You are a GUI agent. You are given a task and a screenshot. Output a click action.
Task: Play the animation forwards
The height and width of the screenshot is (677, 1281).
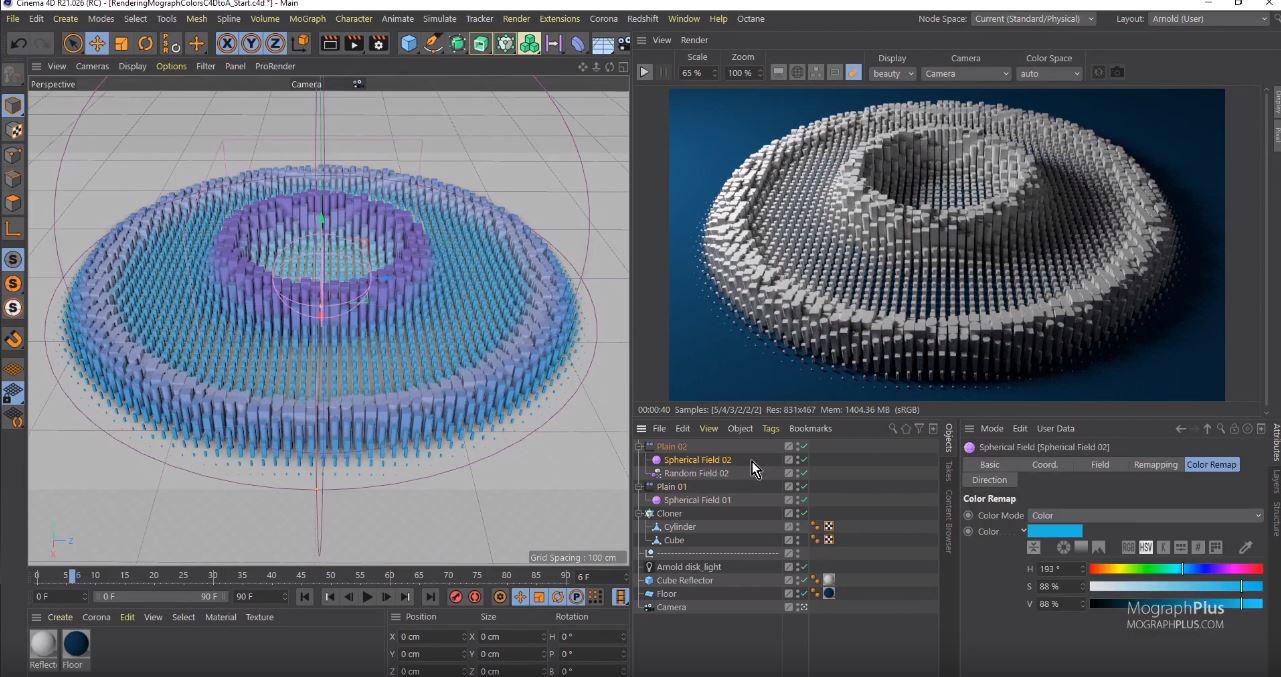[367, 597]
